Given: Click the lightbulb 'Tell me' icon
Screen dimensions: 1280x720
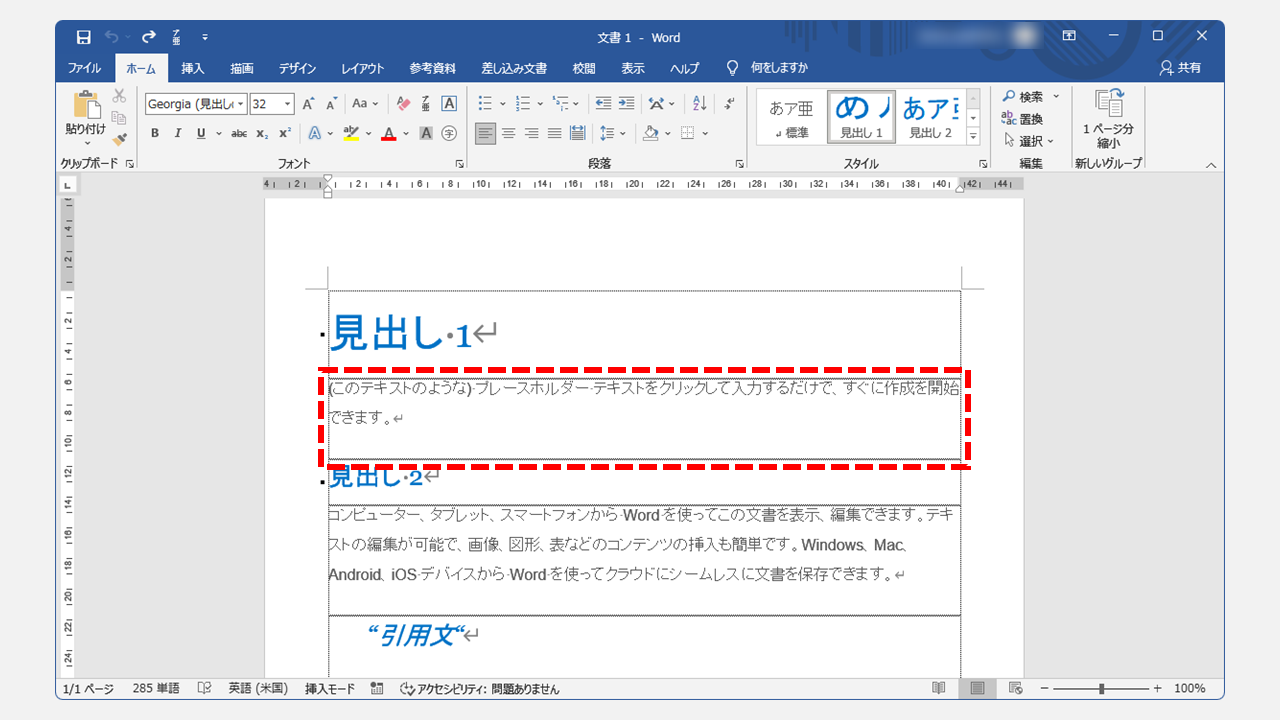Looking at the screenshot, I should tap(732, 68).
